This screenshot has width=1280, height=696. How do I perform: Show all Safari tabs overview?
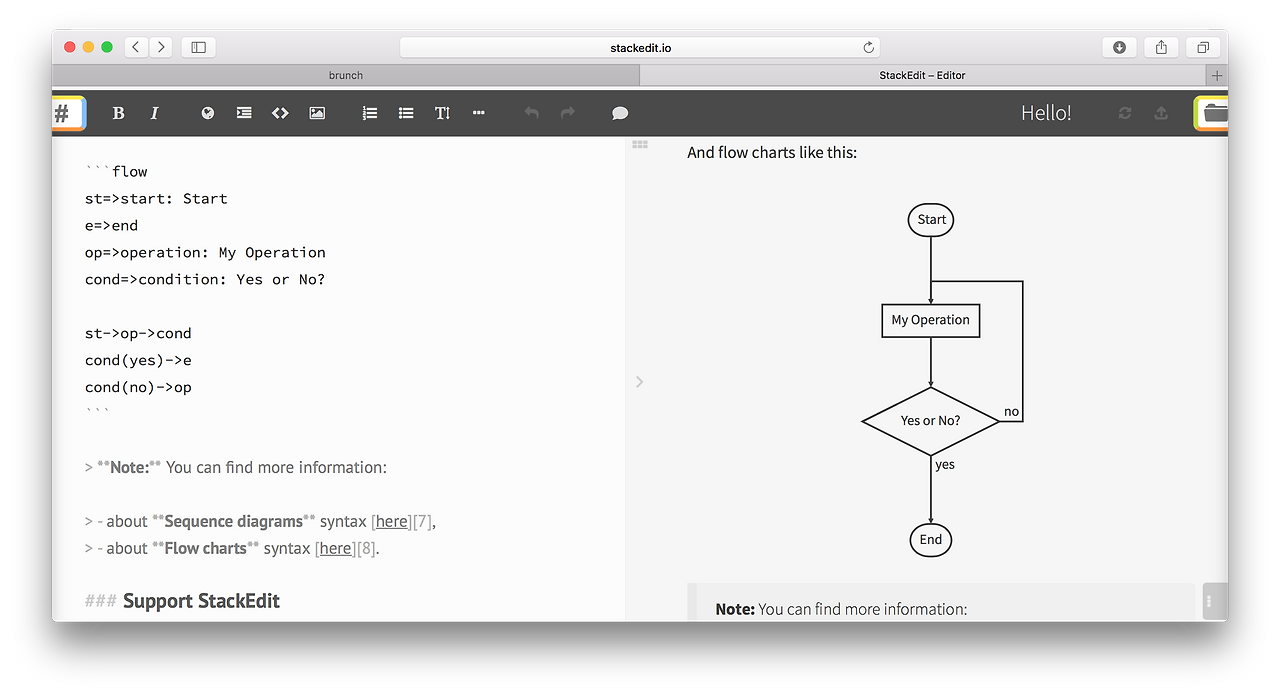(x=1203, y=47)
